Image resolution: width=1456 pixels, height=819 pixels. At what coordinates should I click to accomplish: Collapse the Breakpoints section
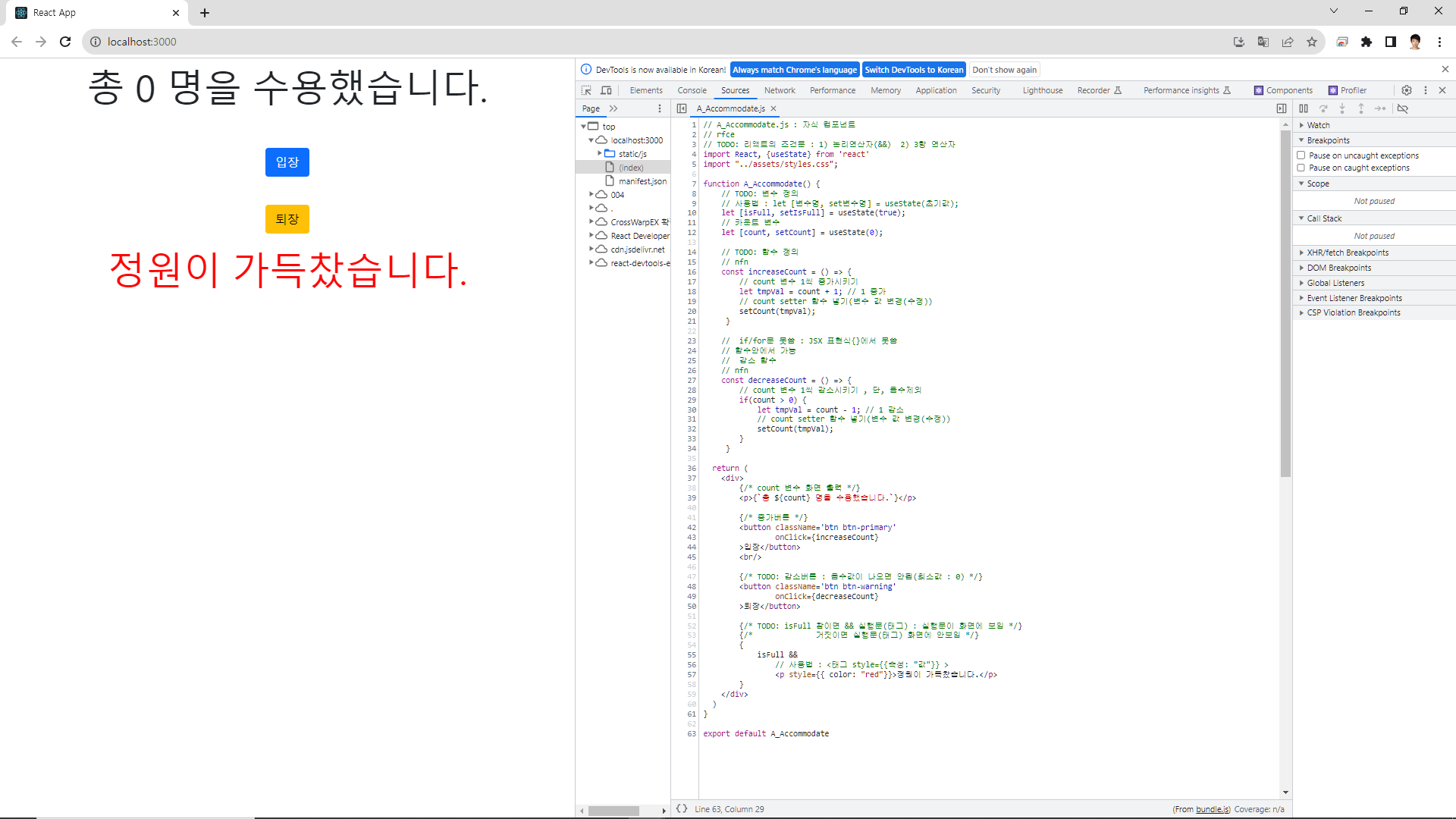1328,140
